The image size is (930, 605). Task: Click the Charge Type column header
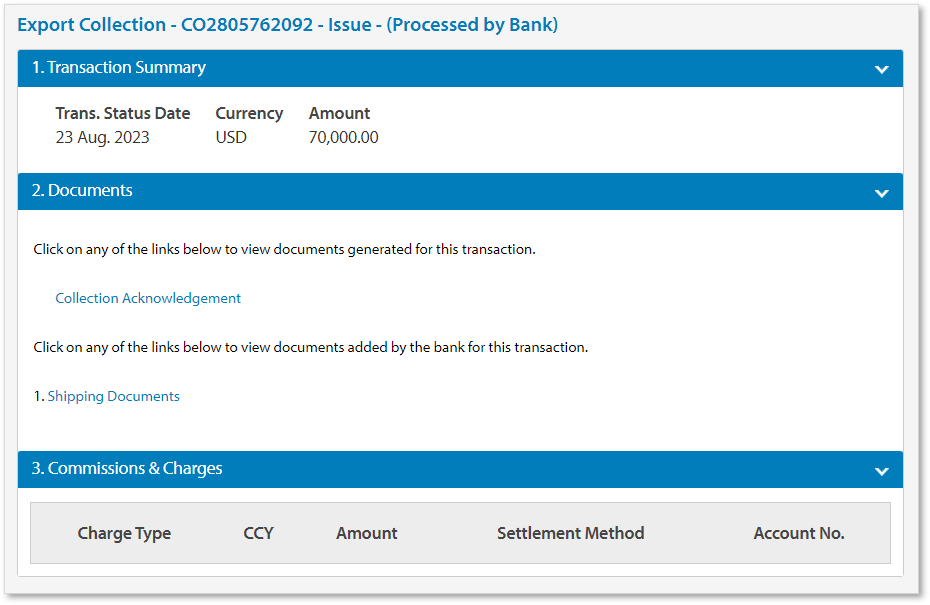(124, 533)
